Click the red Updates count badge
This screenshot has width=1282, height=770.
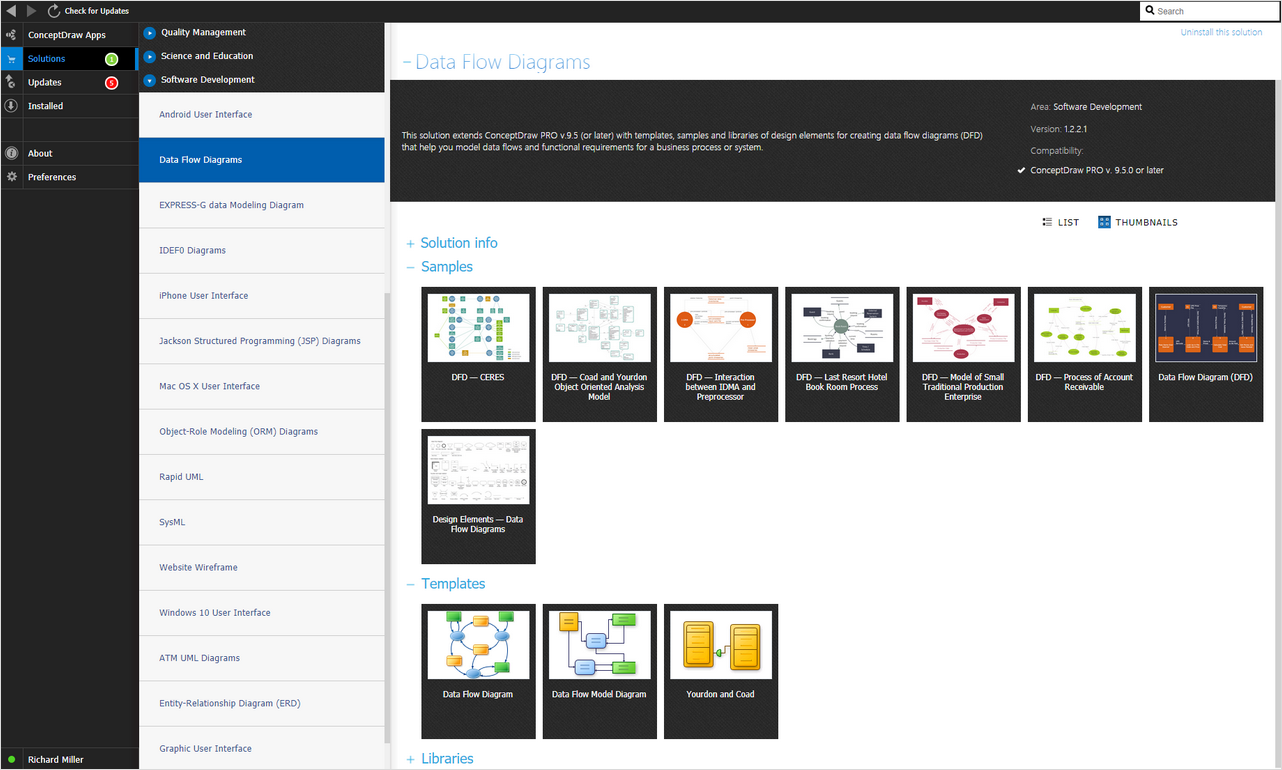tap(112, 83)
